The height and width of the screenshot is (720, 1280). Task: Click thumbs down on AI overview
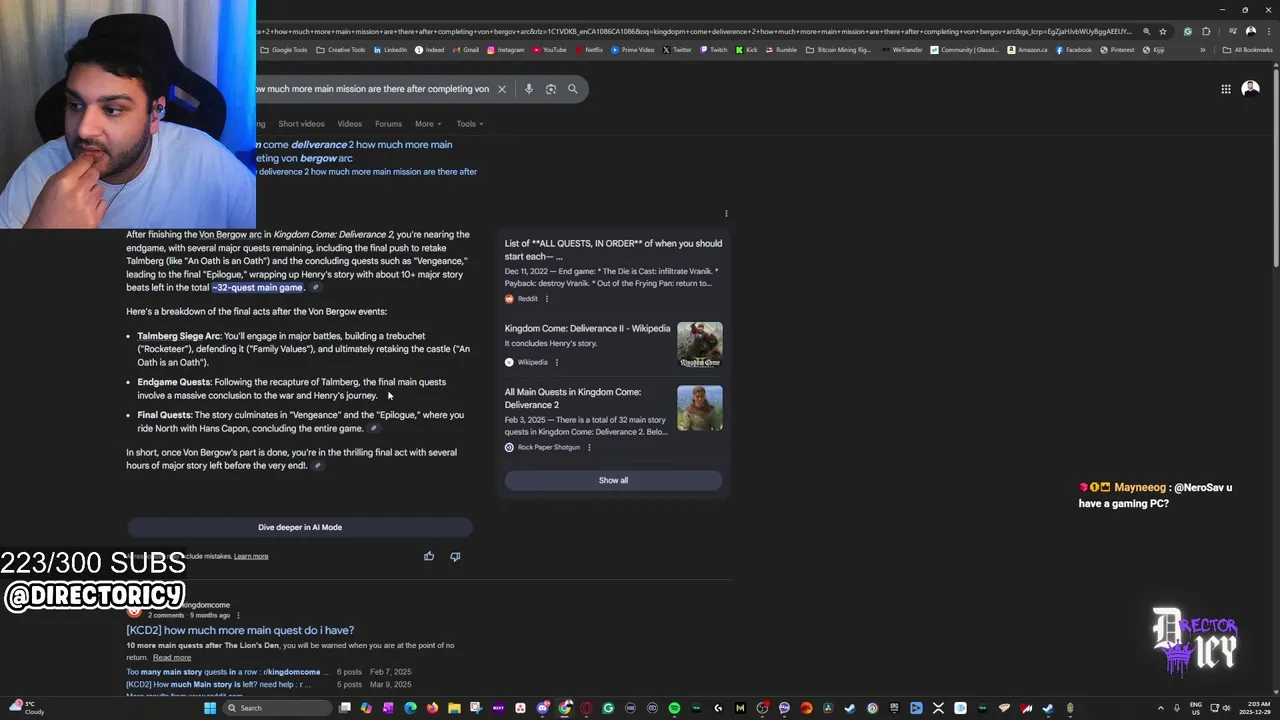point(455,556)
